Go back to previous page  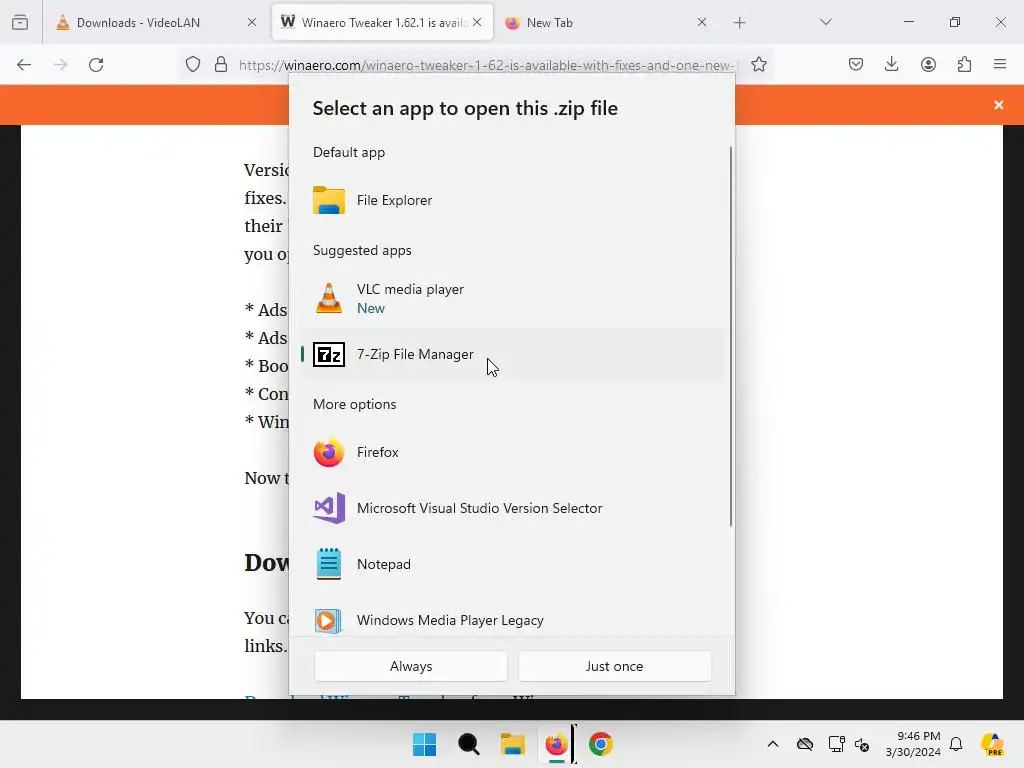pyautogui.click(x=24, y=64)
